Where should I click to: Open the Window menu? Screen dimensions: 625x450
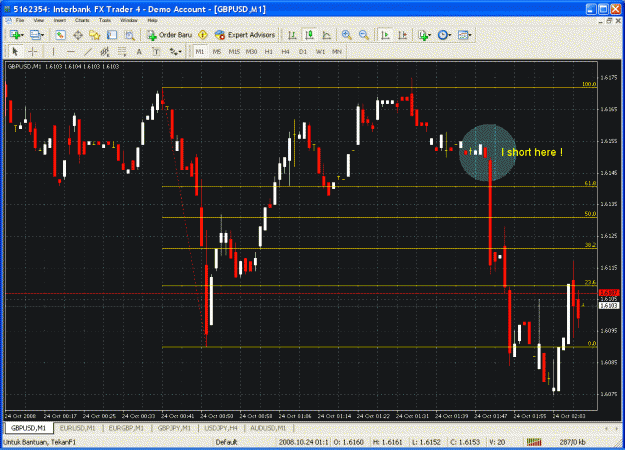[x=129, y=20]
